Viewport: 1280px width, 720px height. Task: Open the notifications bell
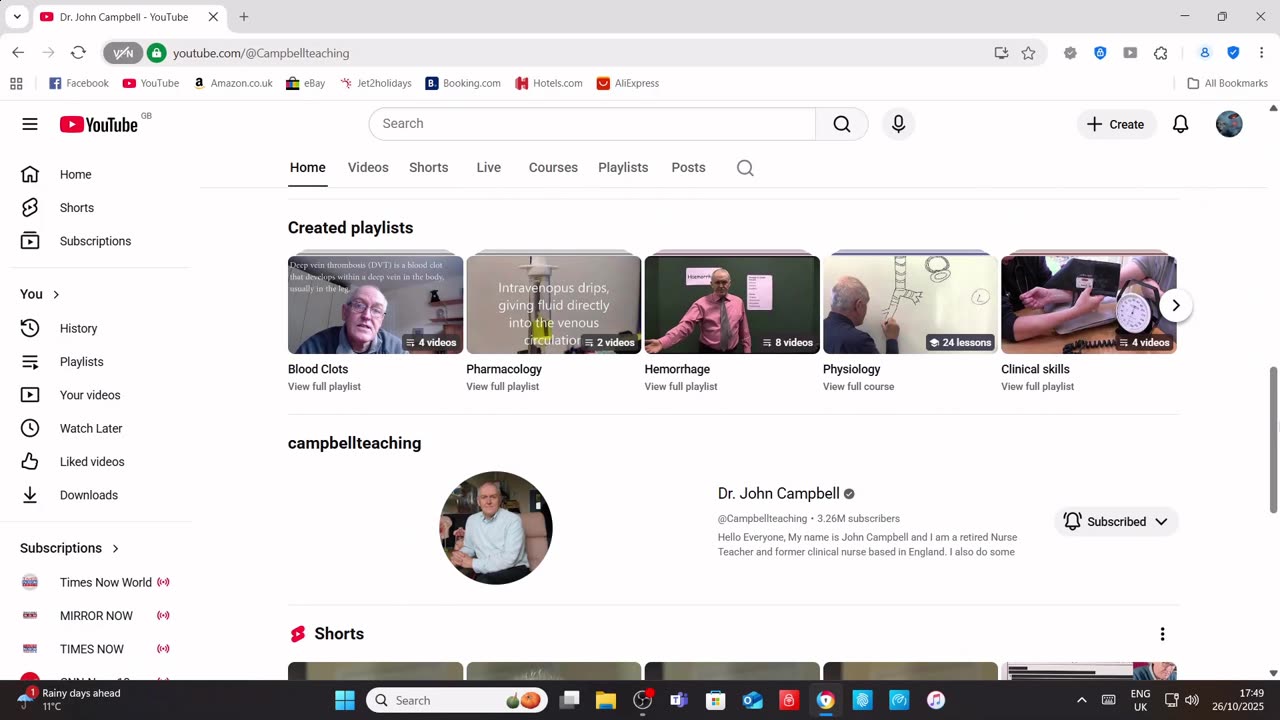(1181, 124)
